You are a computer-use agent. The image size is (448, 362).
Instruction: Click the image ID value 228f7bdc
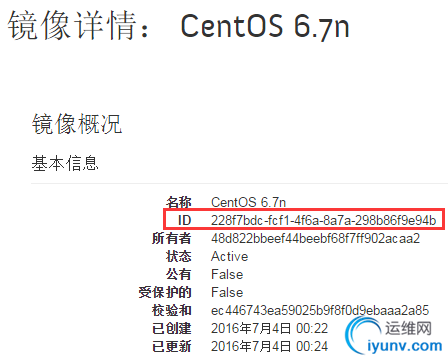324,220
